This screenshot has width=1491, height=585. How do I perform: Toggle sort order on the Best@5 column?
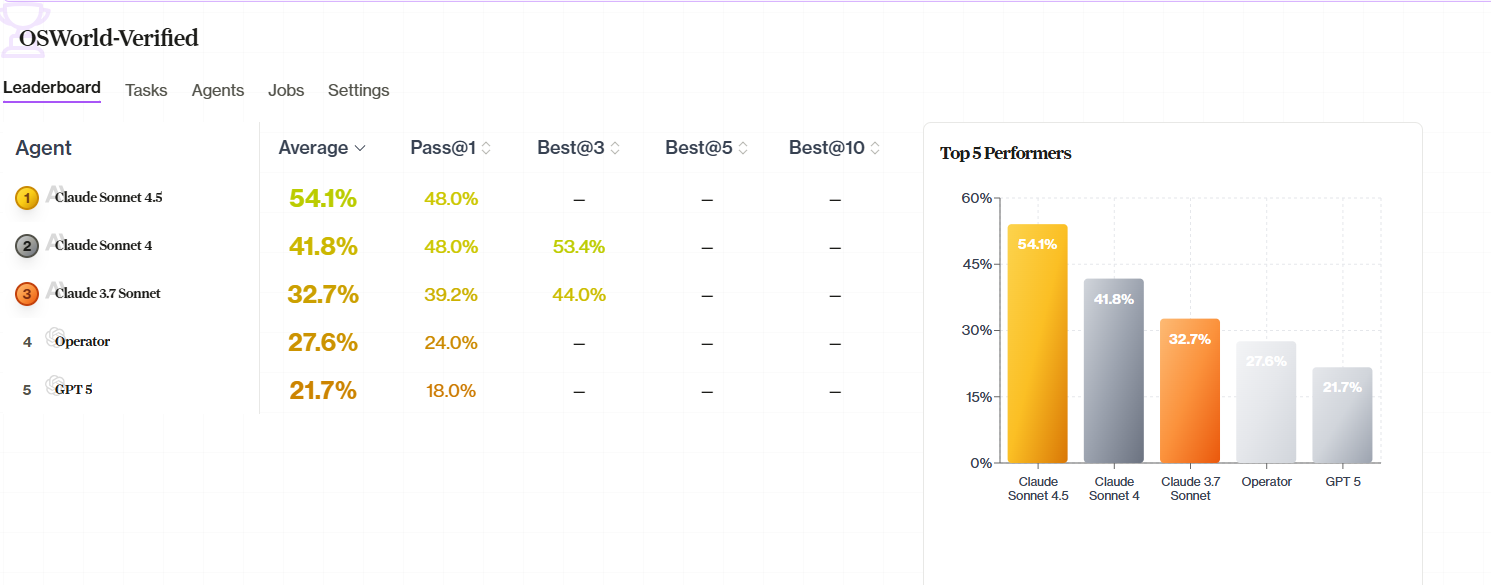743,147
